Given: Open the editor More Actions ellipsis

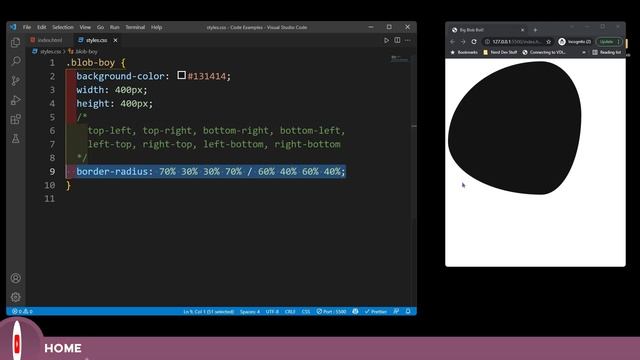Looking at the screenshot, I should coord(408,40).
